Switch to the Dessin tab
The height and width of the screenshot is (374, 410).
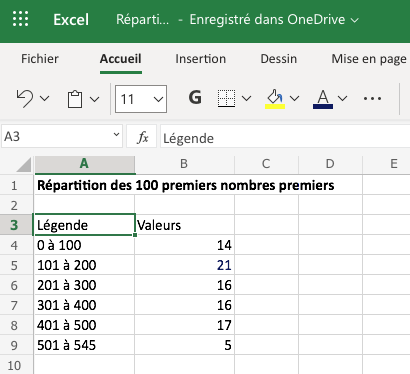279,59
